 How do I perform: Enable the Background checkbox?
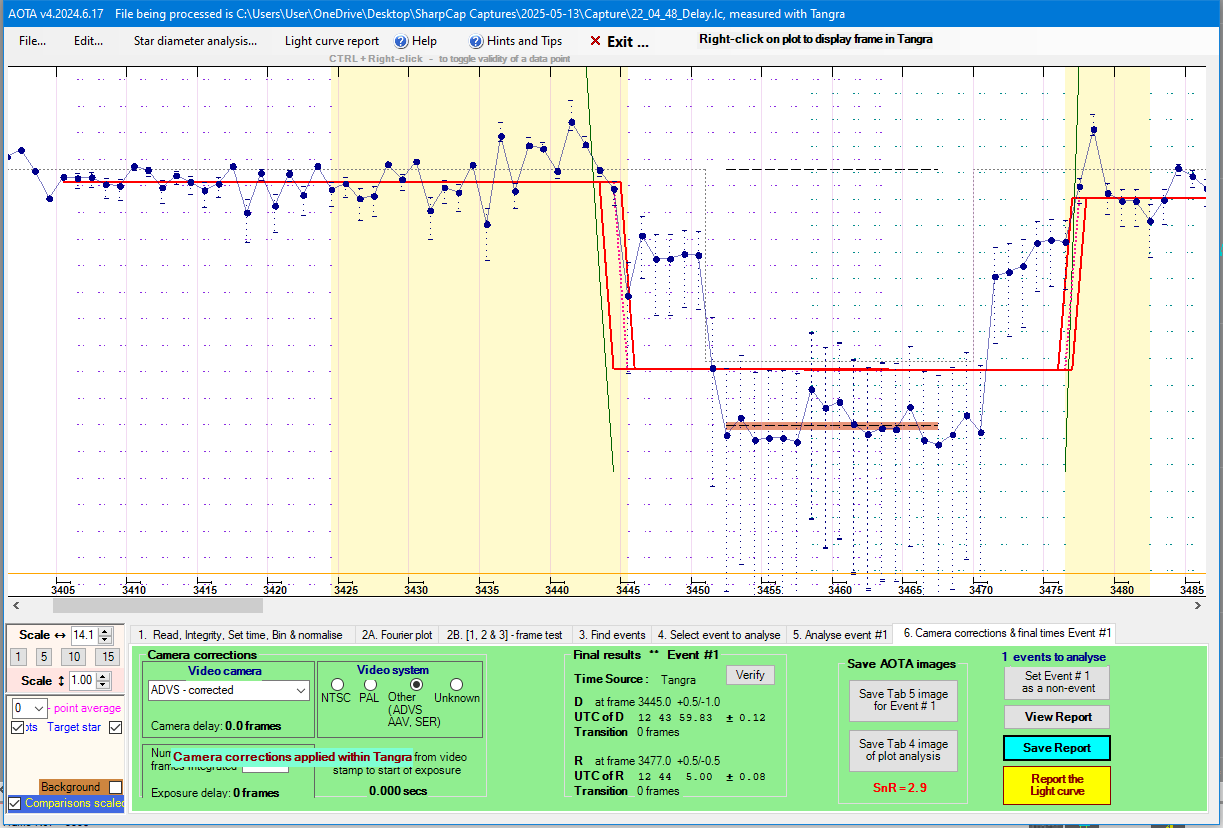coord(115,787)
